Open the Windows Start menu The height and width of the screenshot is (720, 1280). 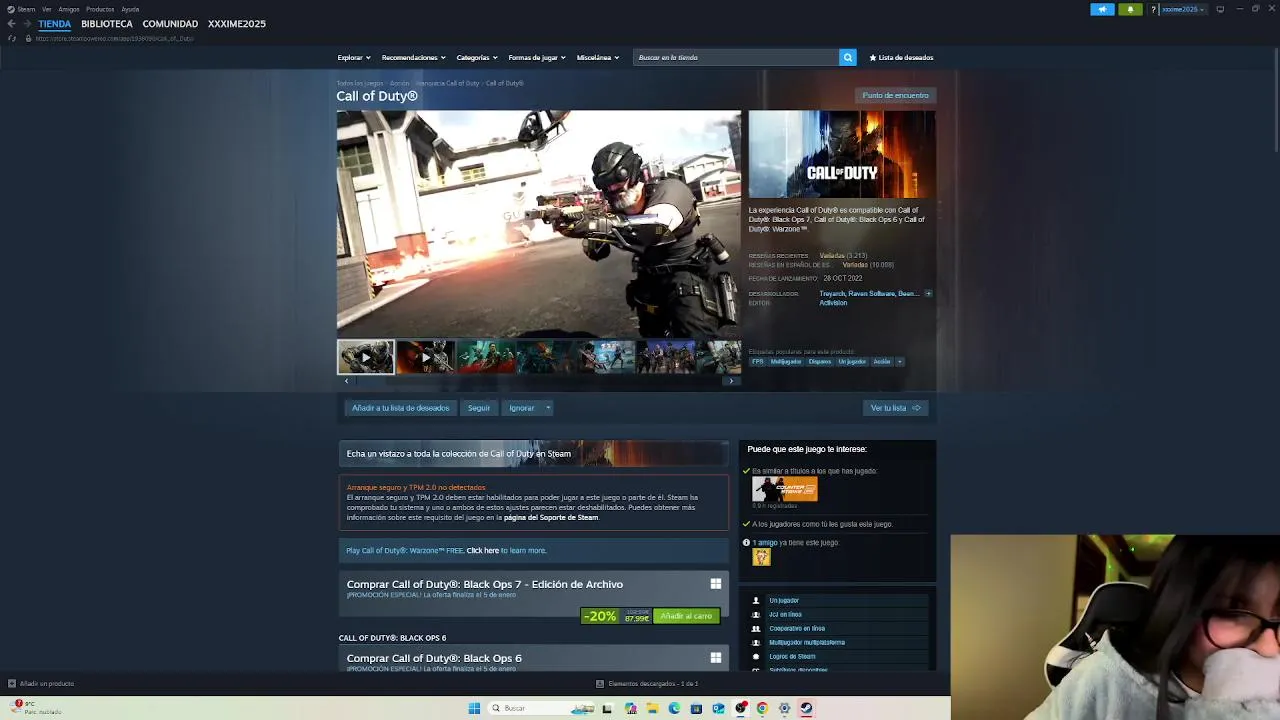pos(474,708)
